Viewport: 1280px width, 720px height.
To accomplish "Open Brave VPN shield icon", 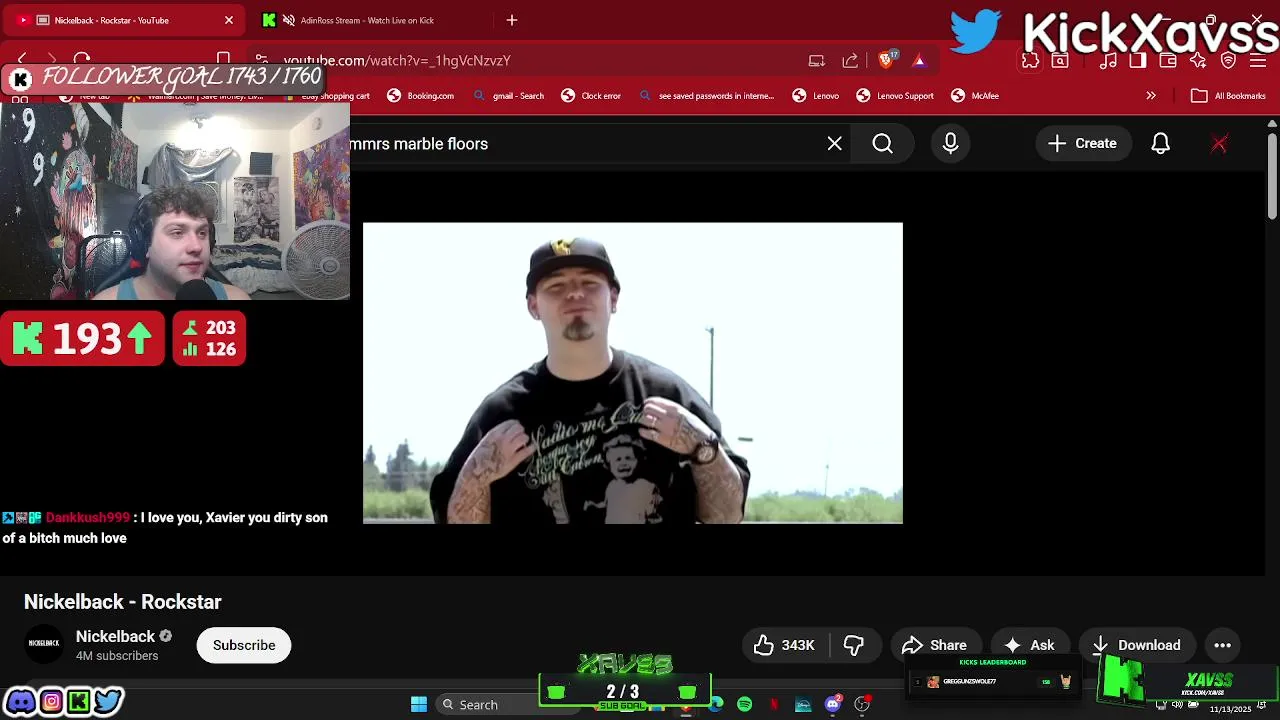I will click(x=1228, y=60).
